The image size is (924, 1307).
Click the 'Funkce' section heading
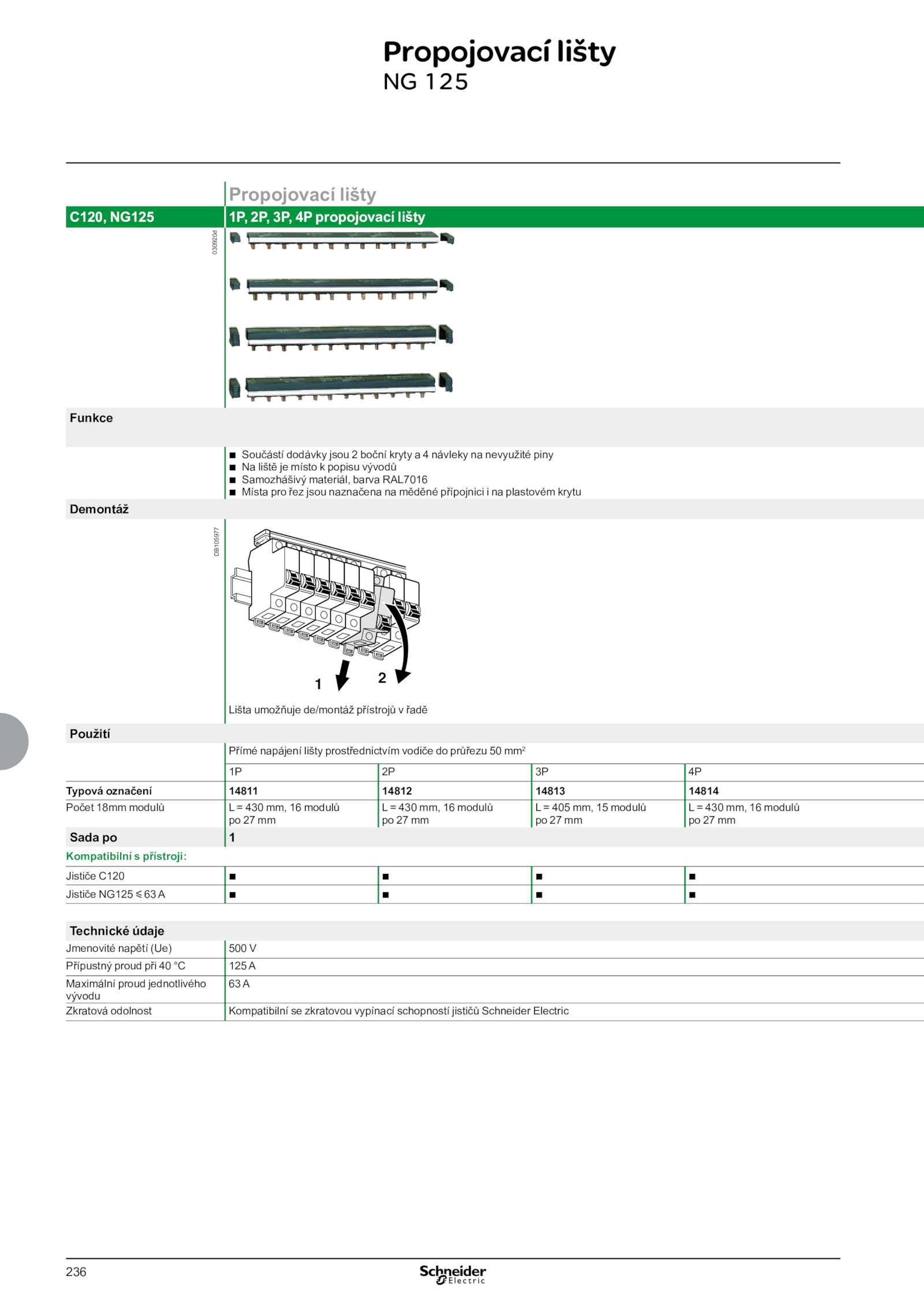point(91,418)
